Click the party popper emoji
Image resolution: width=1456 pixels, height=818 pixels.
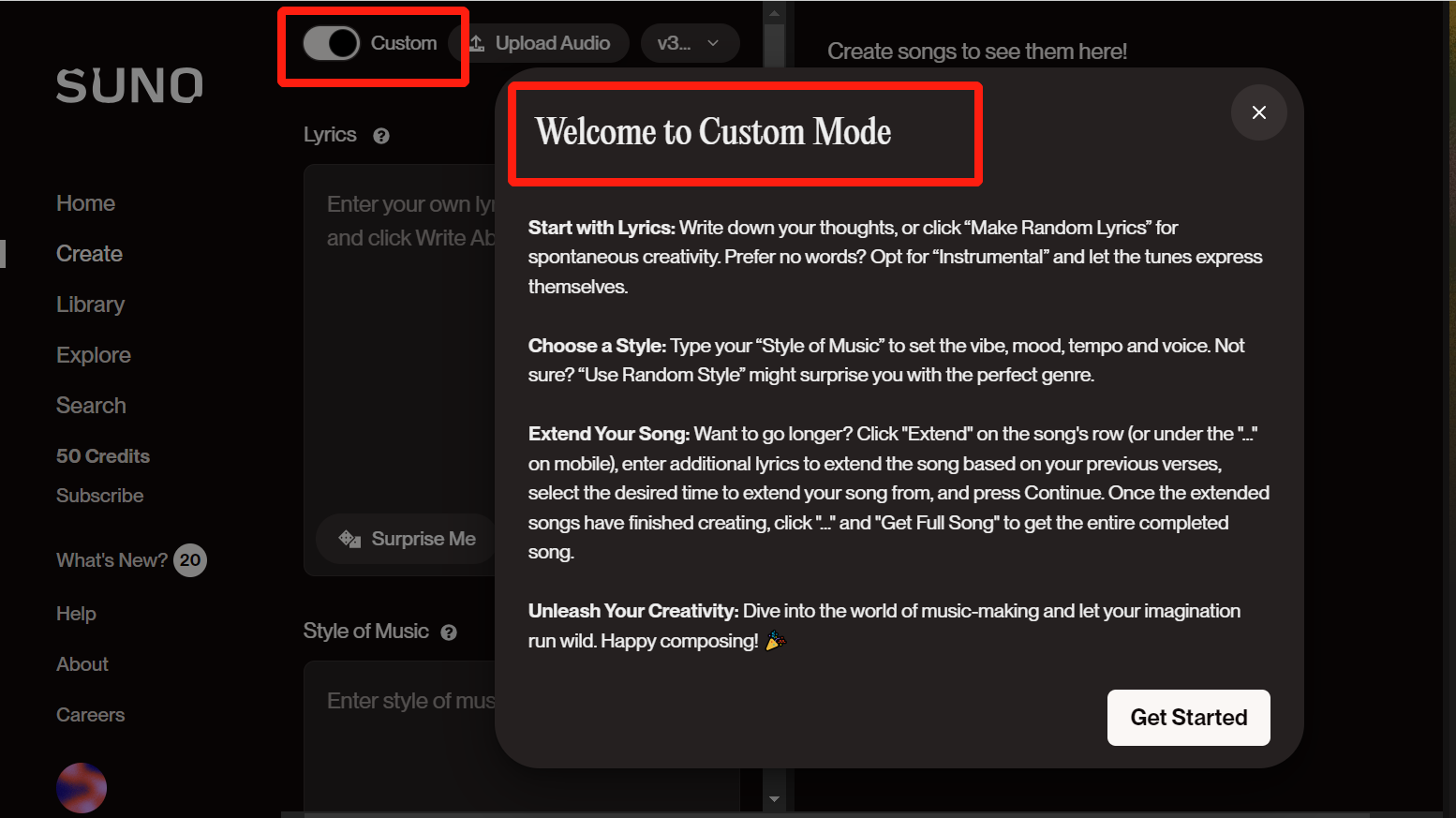pyautogui.click(x=775, y=641)
